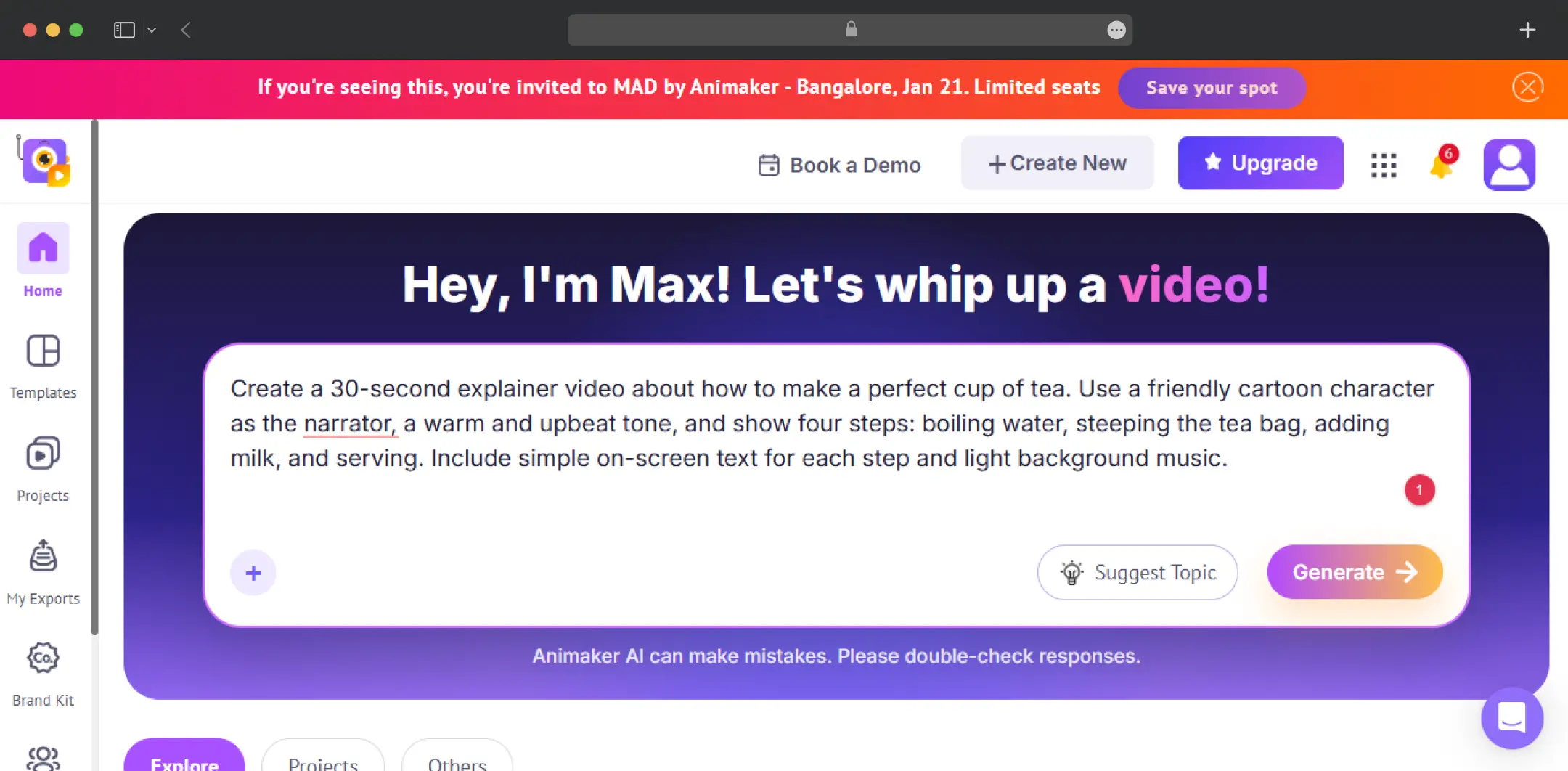Open the user profile avatar
The width and height of the screenshot is (1568, 771).
click(1509, 165)
